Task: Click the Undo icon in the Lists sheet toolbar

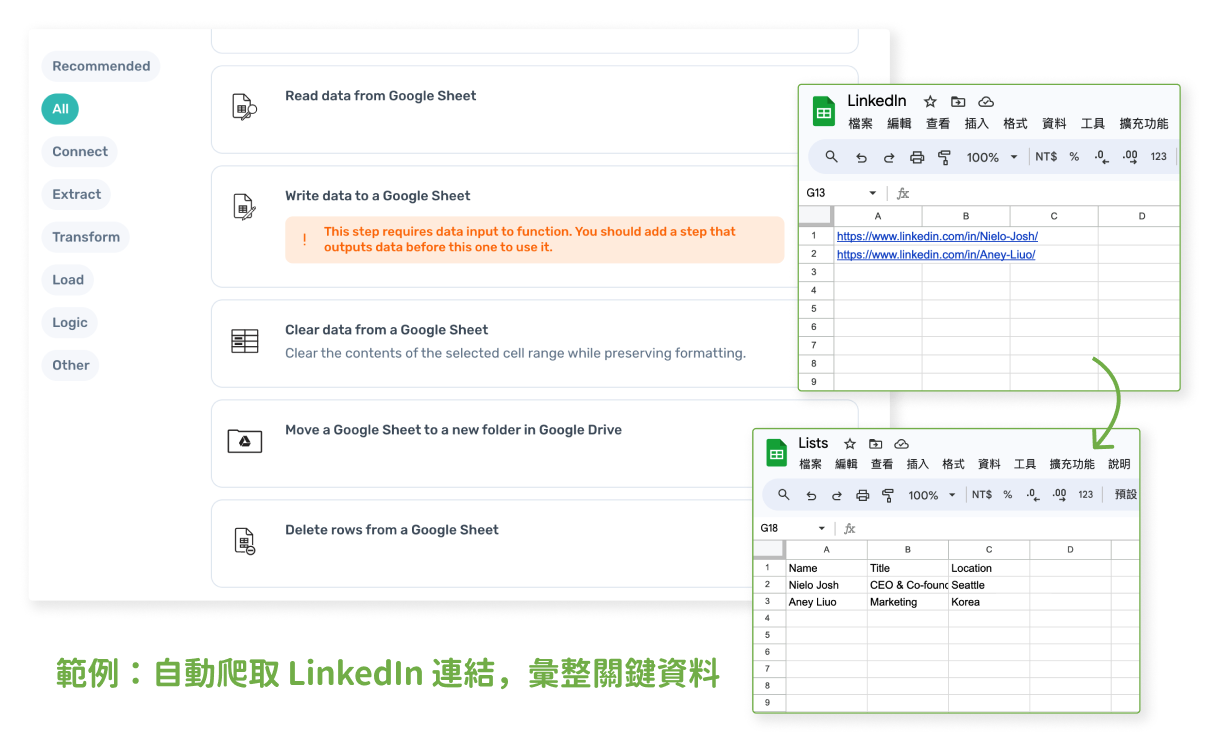Action: pyautogui.click(x=812, y=494)
